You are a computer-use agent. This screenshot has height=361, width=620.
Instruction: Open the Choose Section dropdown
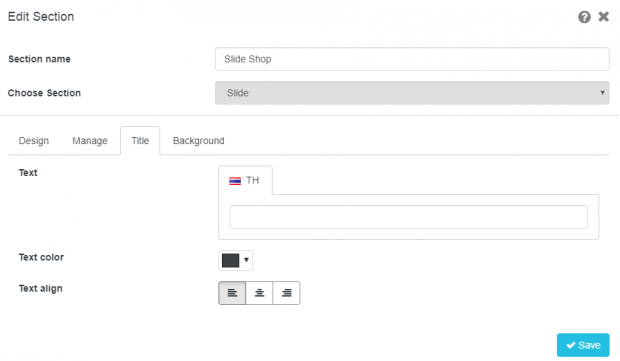412,93
